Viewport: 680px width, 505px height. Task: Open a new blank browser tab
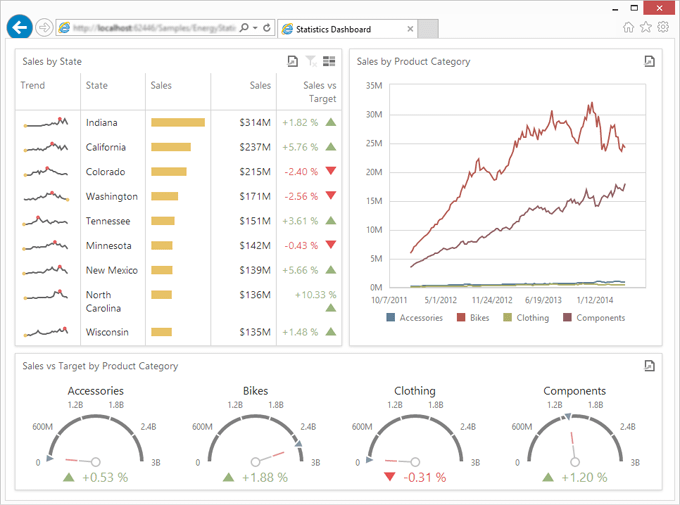[426, 29]
